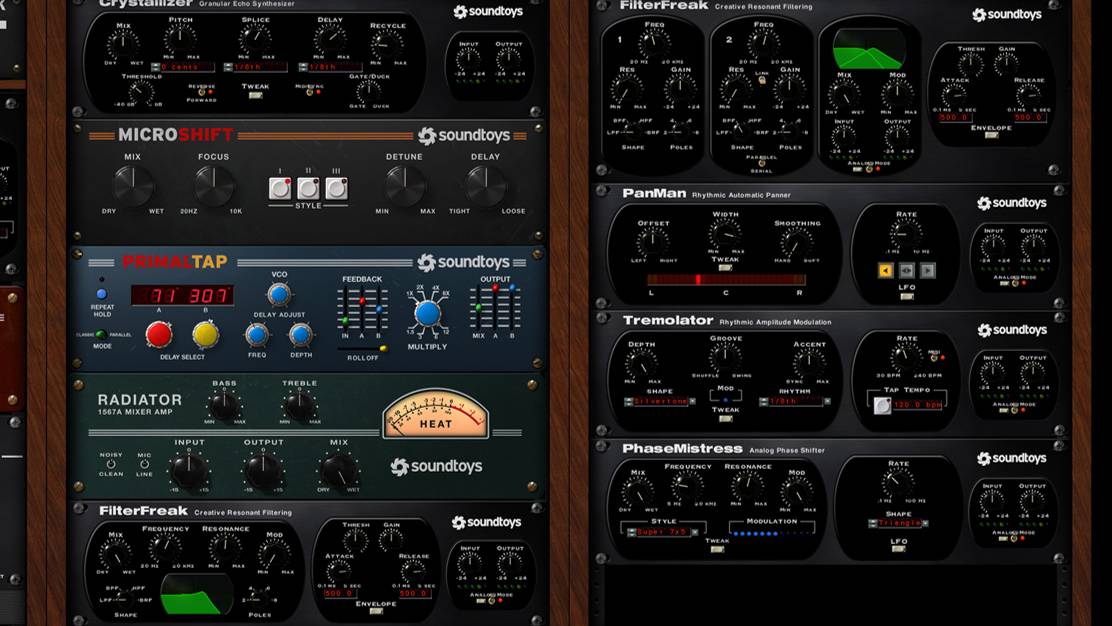Click the PanMan L-C-R pan position strip
1112x626 pixels.
(x=725, y=279)
